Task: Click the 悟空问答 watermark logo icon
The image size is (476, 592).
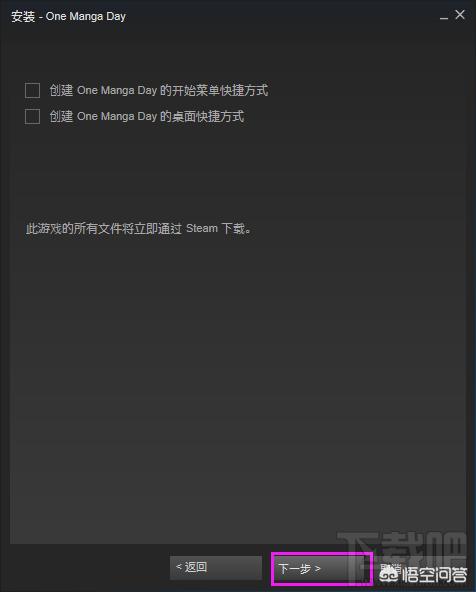Action: coord(389,575)
